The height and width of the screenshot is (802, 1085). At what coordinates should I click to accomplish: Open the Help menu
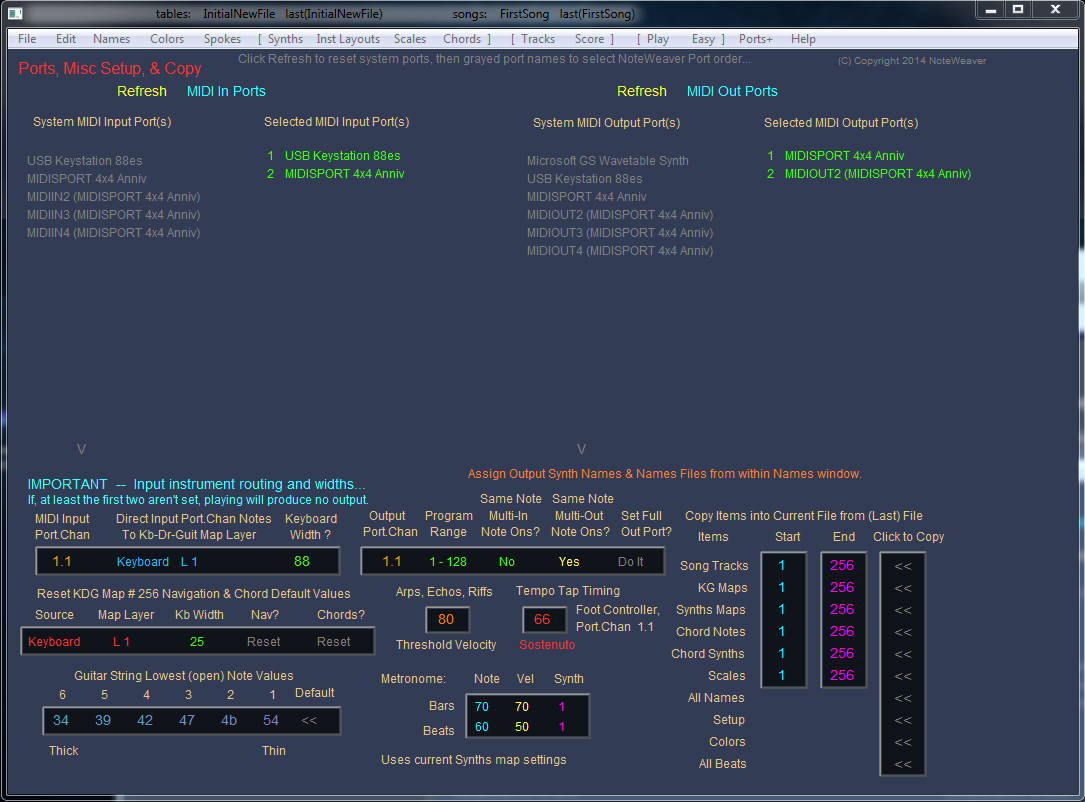803,39
